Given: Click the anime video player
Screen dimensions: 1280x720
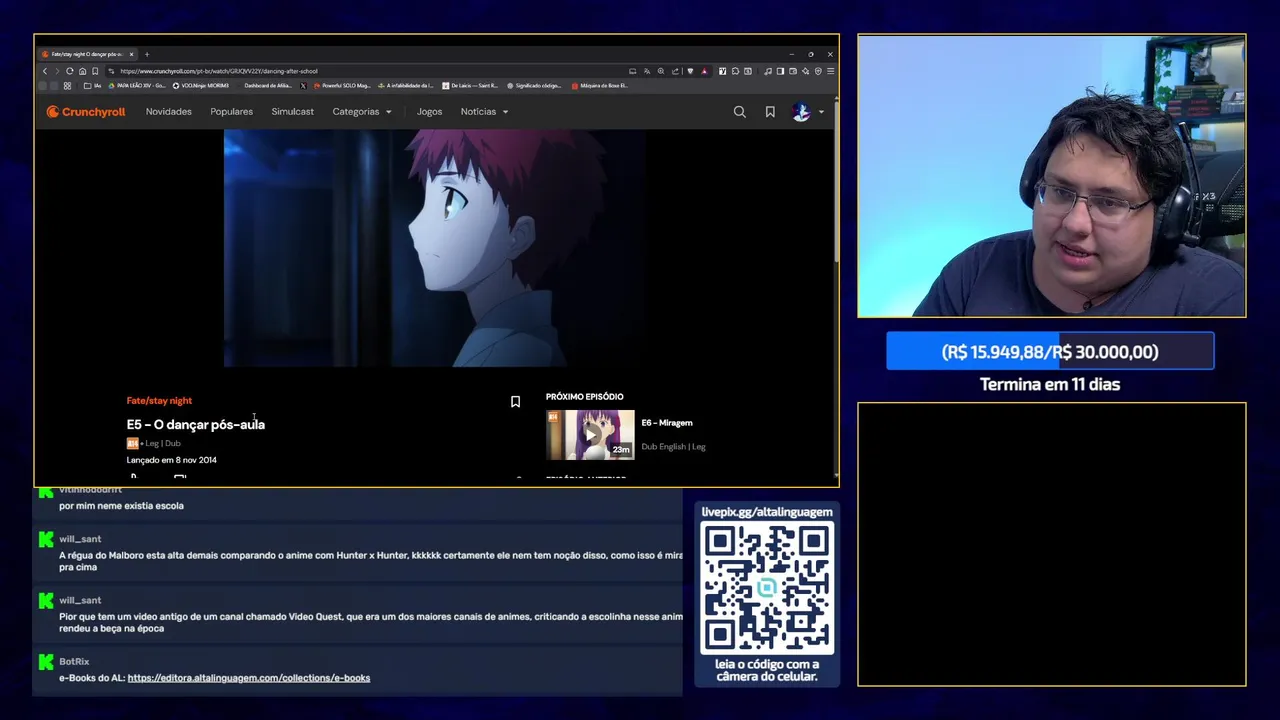Looking at the screenshot, I should [435, 248].
